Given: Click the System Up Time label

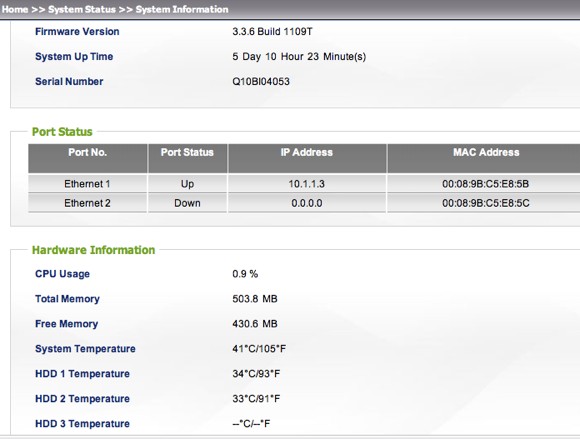Looking at the screenshot, I should click(74, 57).
